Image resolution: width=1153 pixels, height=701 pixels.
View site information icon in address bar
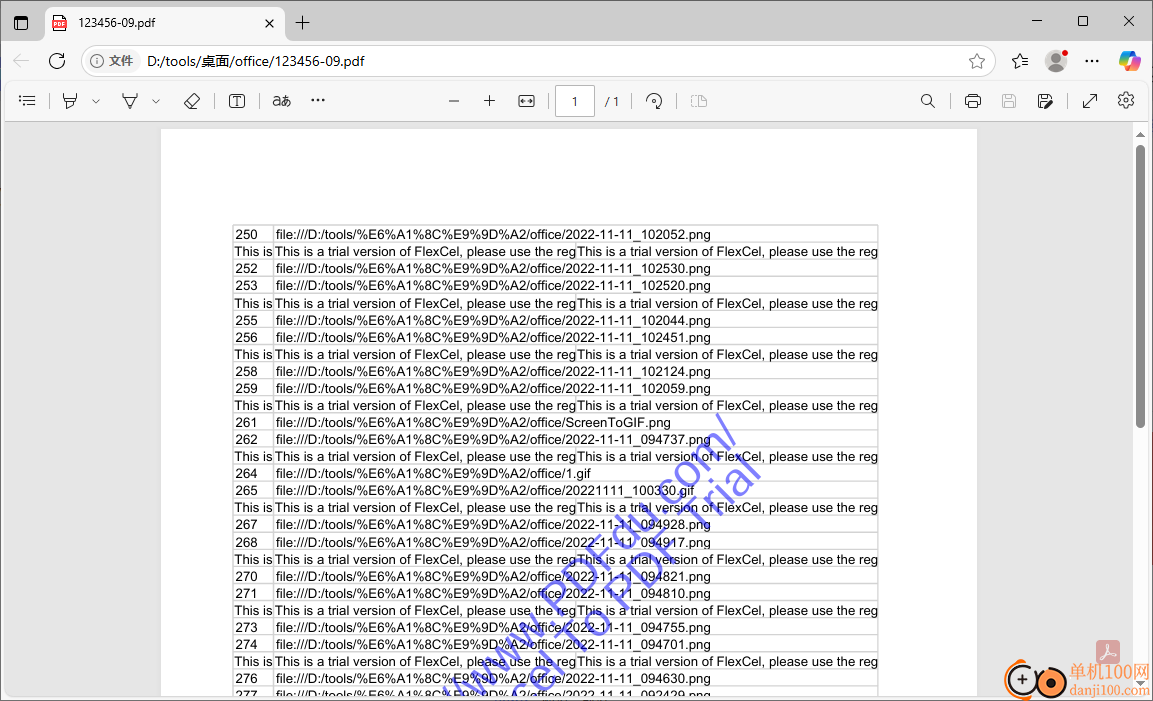[x=96, y=61]
